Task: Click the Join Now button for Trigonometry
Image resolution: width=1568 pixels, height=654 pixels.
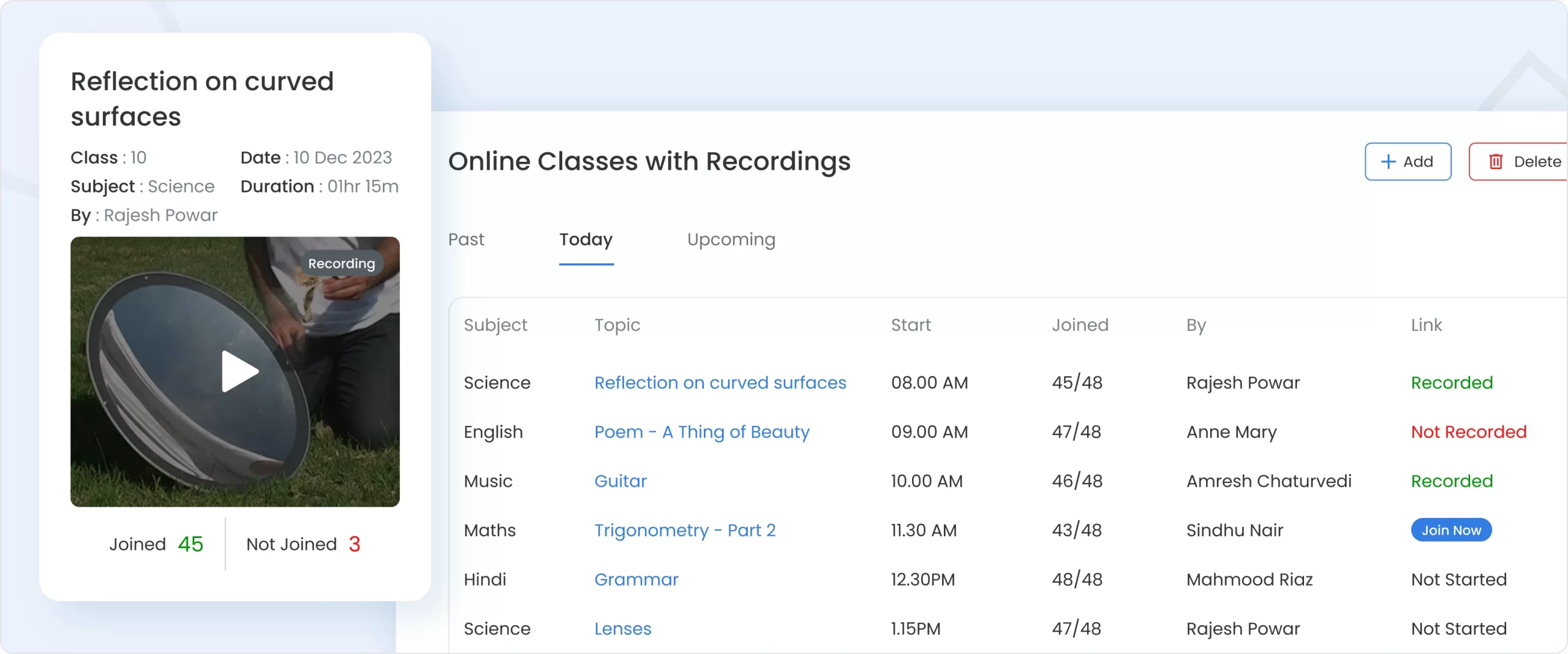Action: pos(1451,530)
